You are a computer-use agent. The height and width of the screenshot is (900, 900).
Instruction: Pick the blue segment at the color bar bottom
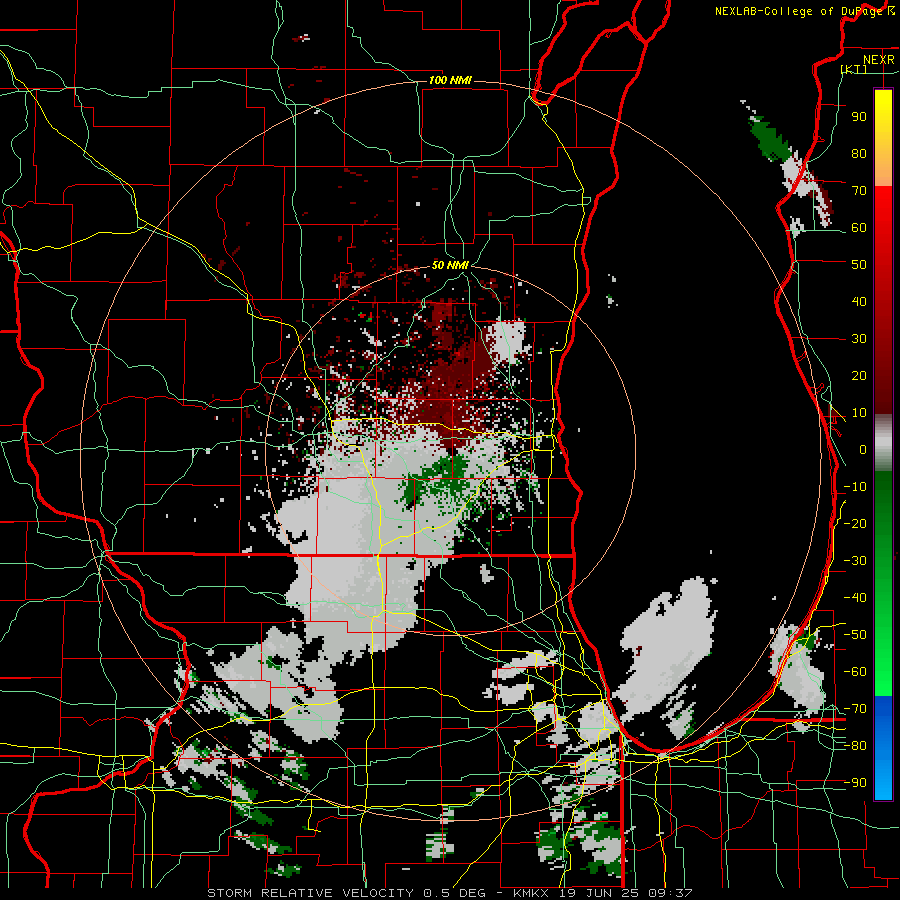[883, 747]
